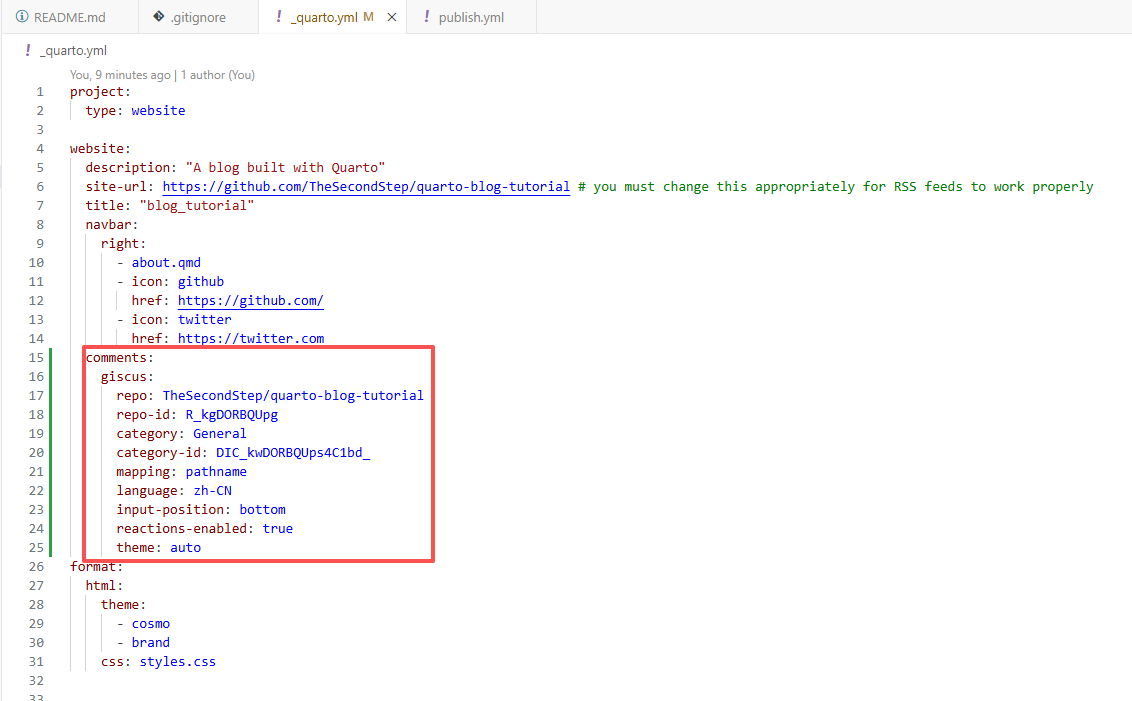
Task: Open the https://twitter.com href link
Action: tap(250, 338)
